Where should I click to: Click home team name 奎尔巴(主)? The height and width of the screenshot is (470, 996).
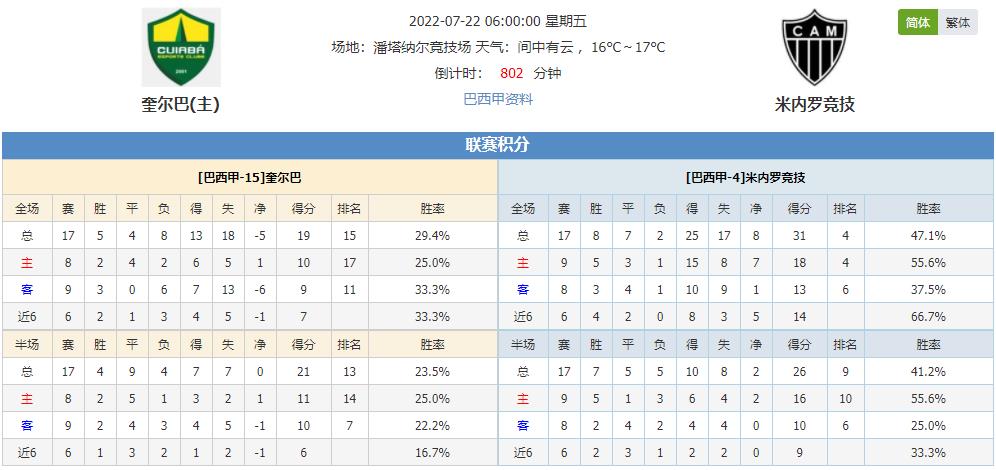pyautogui.click(x=180, y=104)
